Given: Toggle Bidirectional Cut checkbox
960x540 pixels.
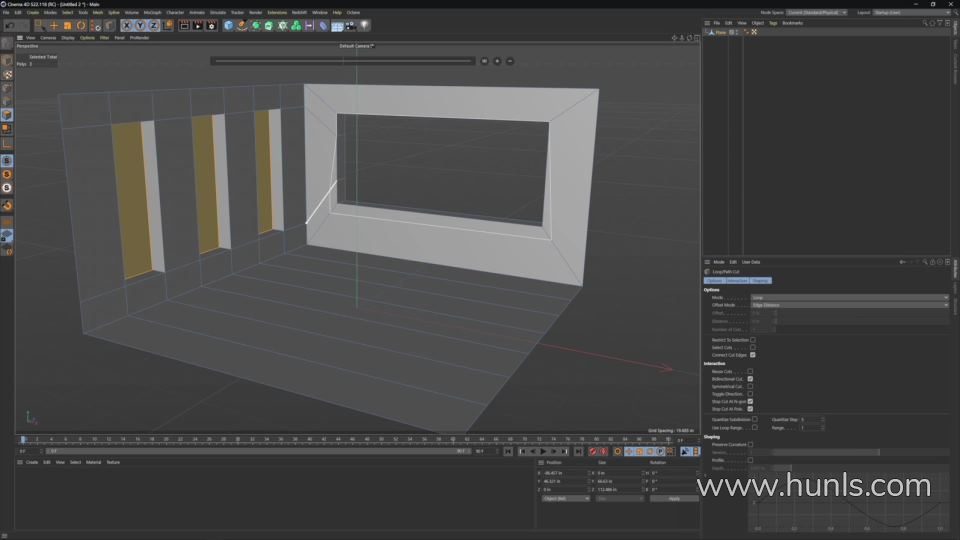Looking at the screenshot, I should click(x=750, y=379).
